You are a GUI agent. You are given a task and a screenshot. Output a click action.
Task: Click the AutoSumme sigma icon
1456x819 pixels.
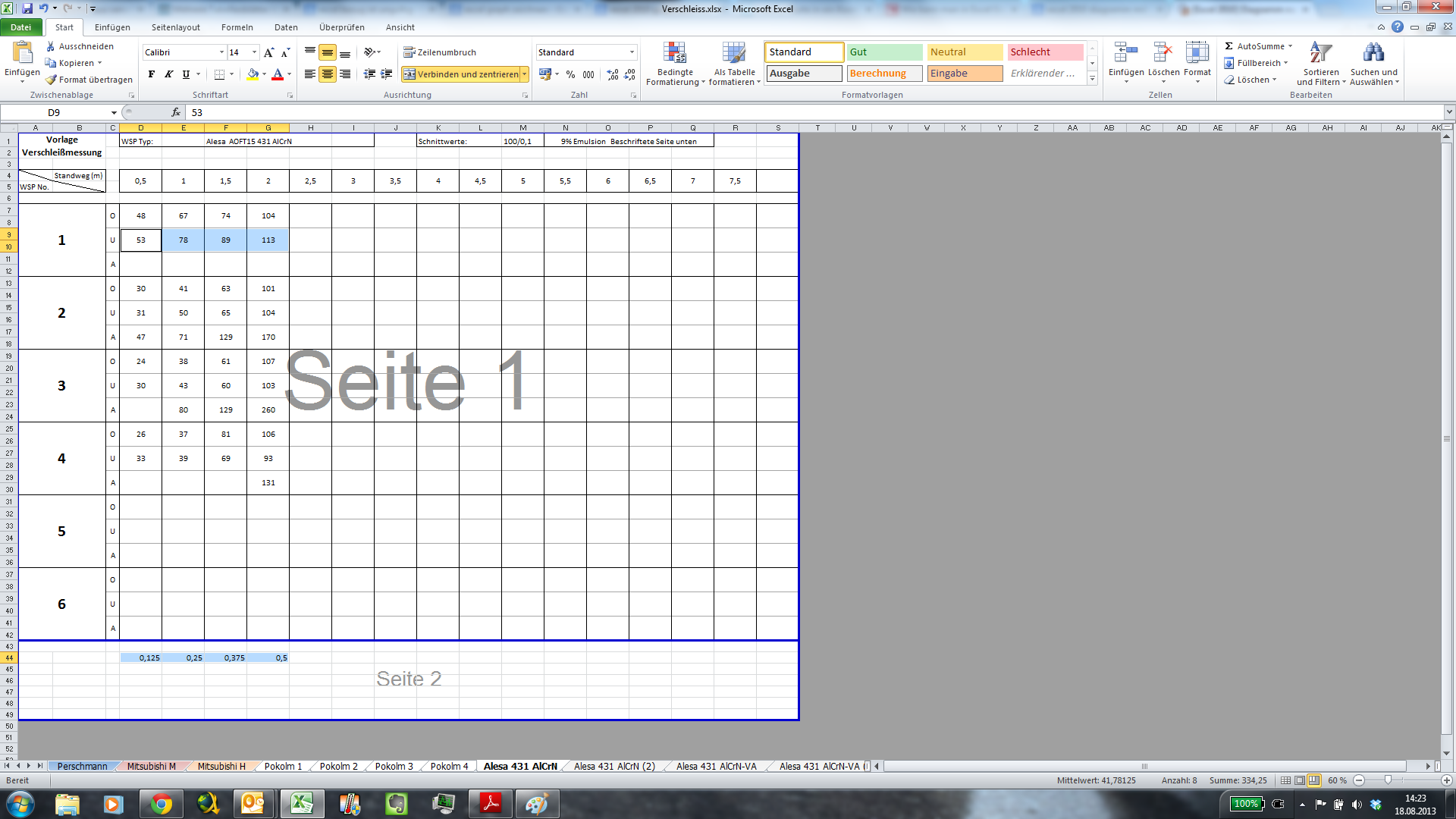point(1229,46)
